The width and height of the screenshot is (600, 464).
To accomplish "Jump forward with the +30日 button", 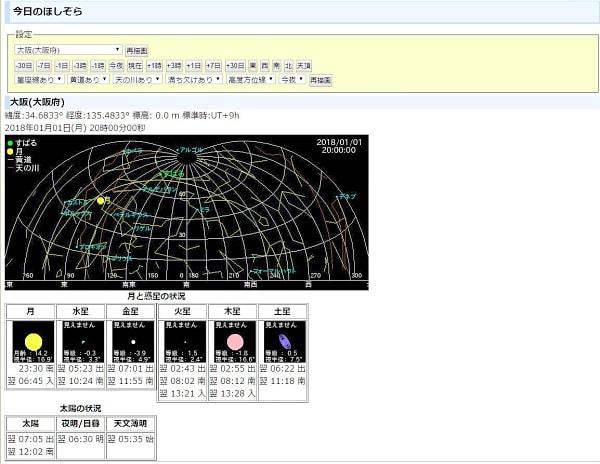I will [236, 65].
